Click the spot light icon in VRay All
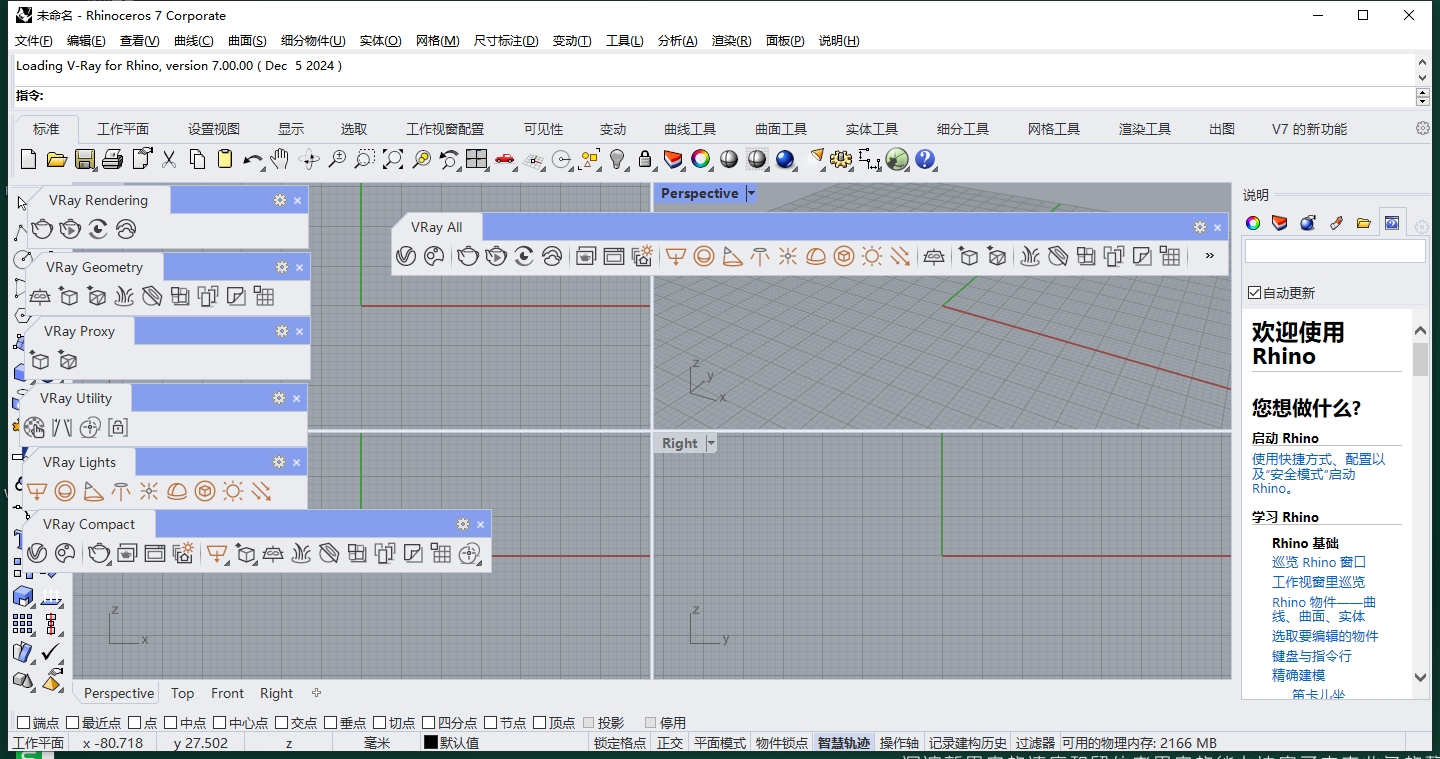 pyautogui.click(x=732, y=256)
